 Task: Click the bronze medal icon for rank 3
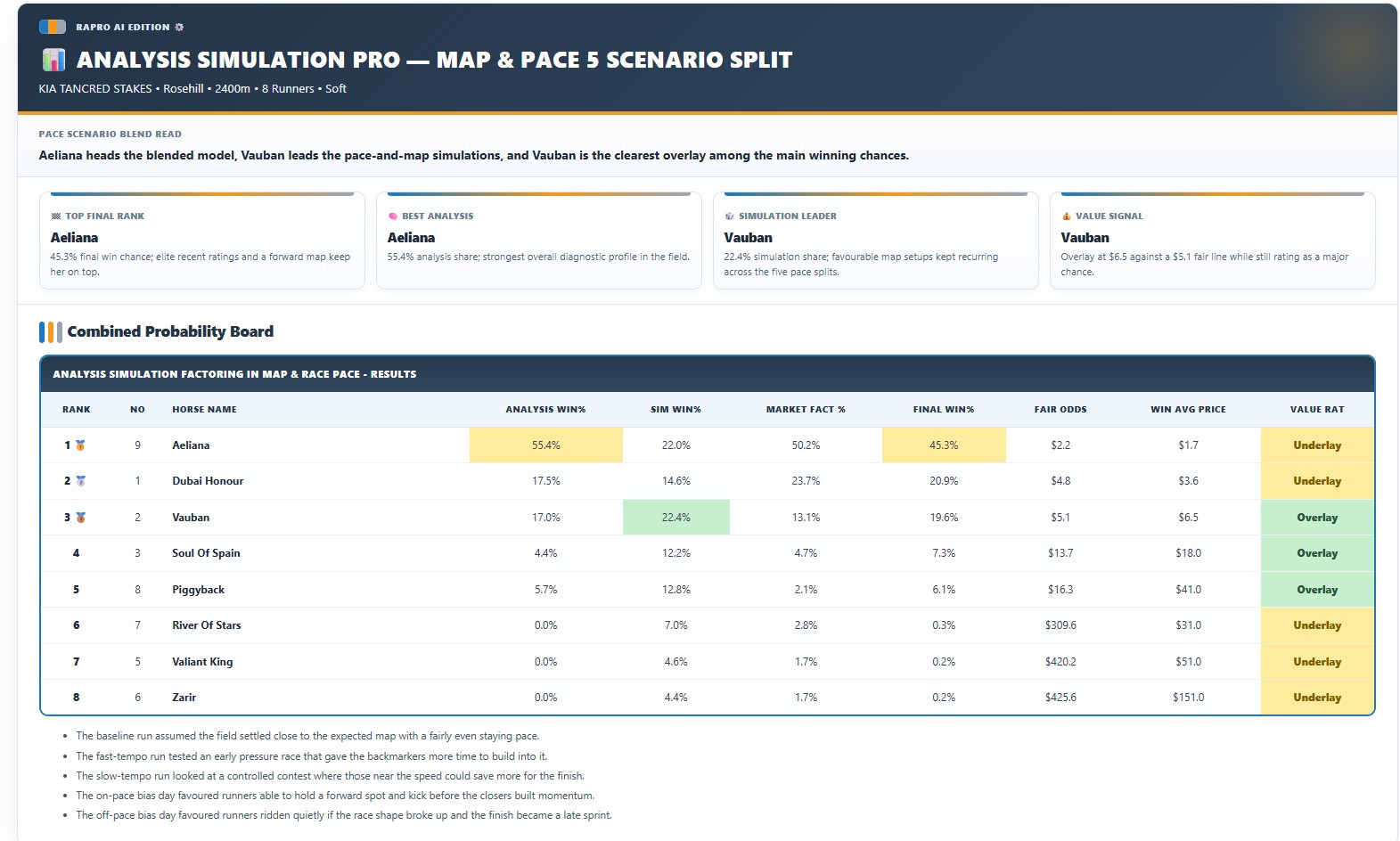(x=80, y=518)
